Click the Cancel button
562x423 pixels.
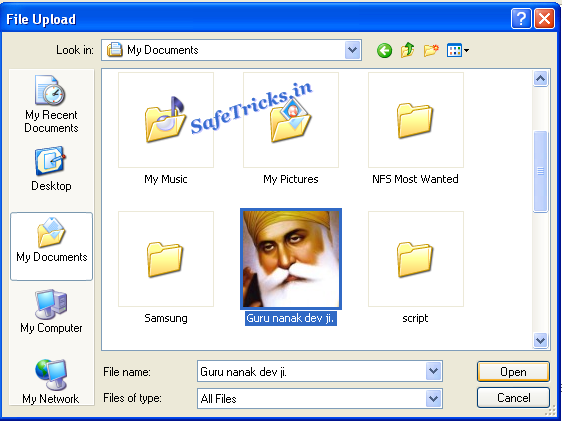coord(513,398)
